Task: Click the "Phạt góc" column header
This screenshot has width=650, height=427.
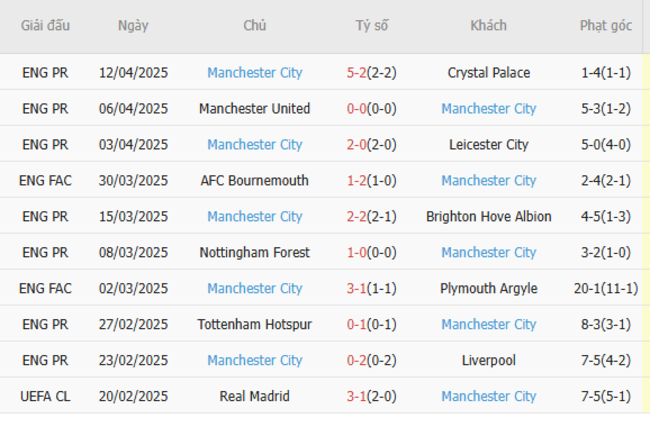Action: pyautogui.click(x=605, y=26)
